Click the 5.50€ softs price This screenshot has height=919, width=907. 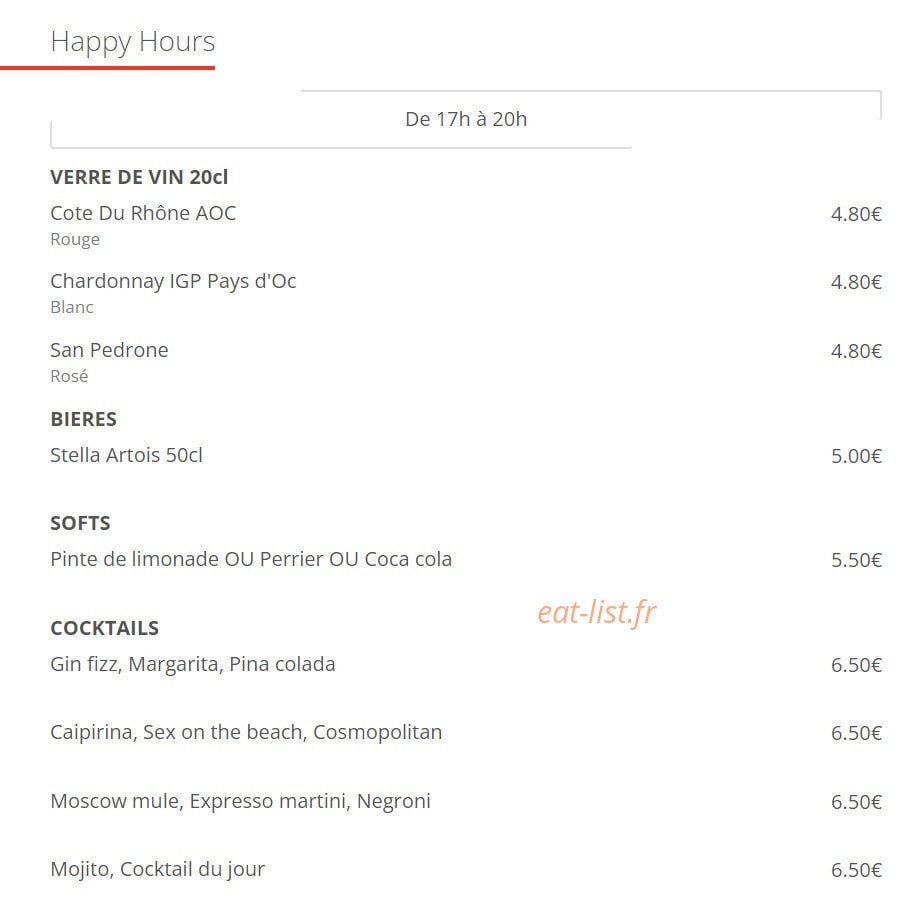click(x=856, y=560)
